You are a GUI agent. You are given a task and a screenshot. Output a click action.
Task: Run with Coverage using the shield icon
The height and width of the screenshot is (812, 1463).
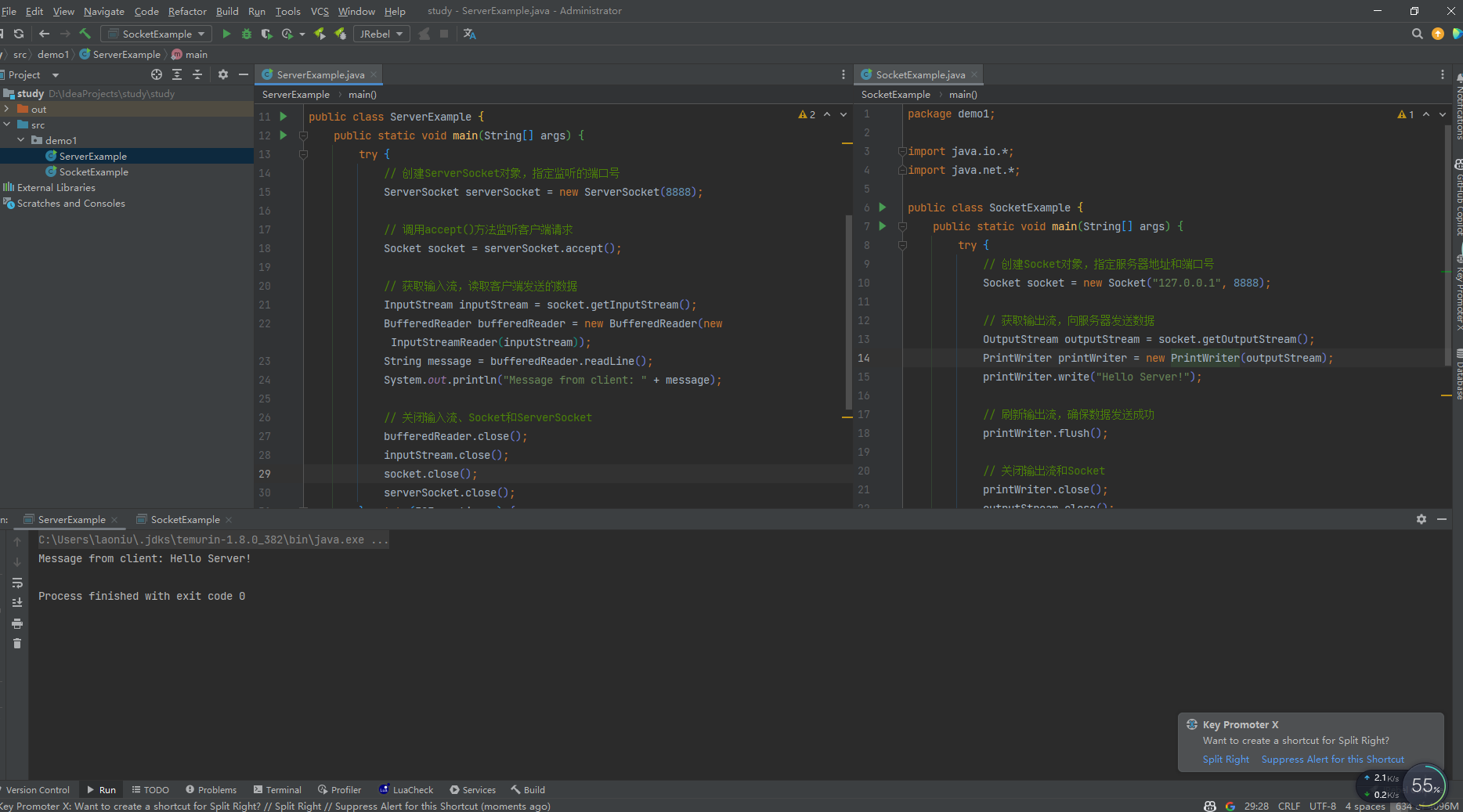[267, 34]
